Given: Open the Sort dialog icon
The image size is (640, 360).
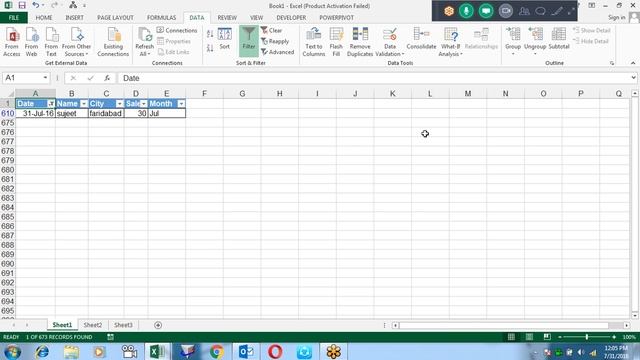Looking at the screenshot, I should 224,39.
